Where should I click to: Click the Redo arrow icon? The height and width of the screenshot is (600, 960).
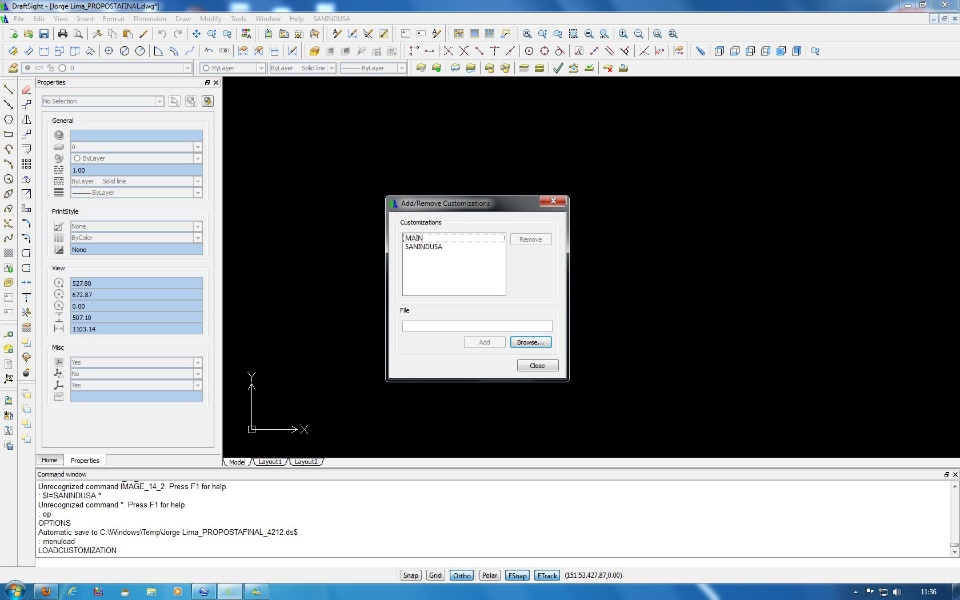pos(178,34)
